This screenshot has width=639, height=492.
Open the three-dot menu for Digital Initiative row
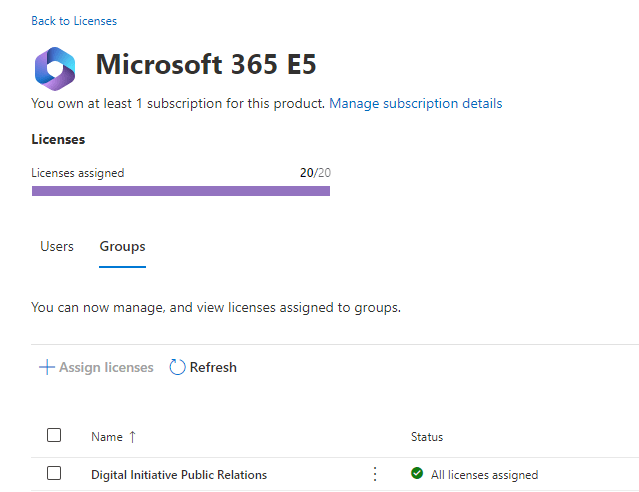pyautogui.click(x=375, y=474)
